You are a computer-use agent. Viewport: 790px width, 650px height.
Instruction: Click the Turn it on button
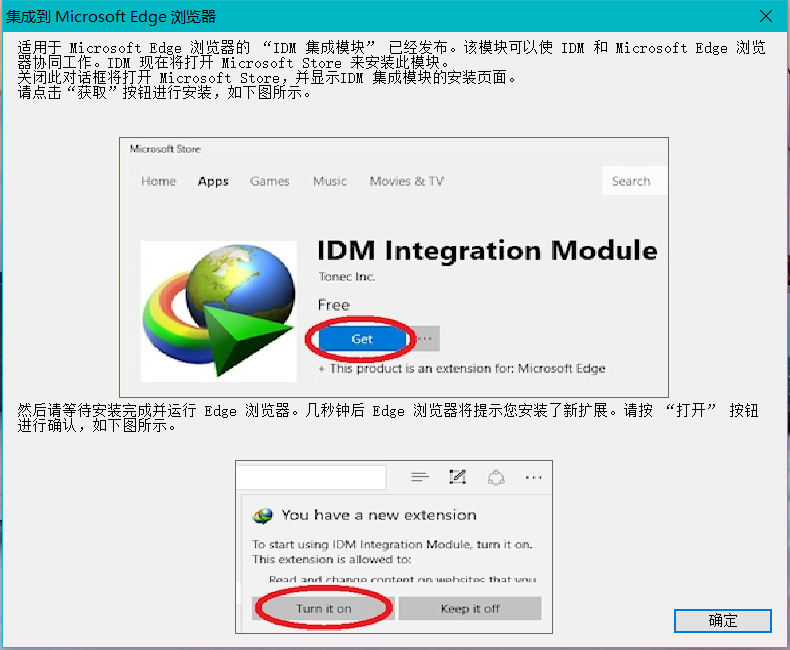(x=323, y=608)
